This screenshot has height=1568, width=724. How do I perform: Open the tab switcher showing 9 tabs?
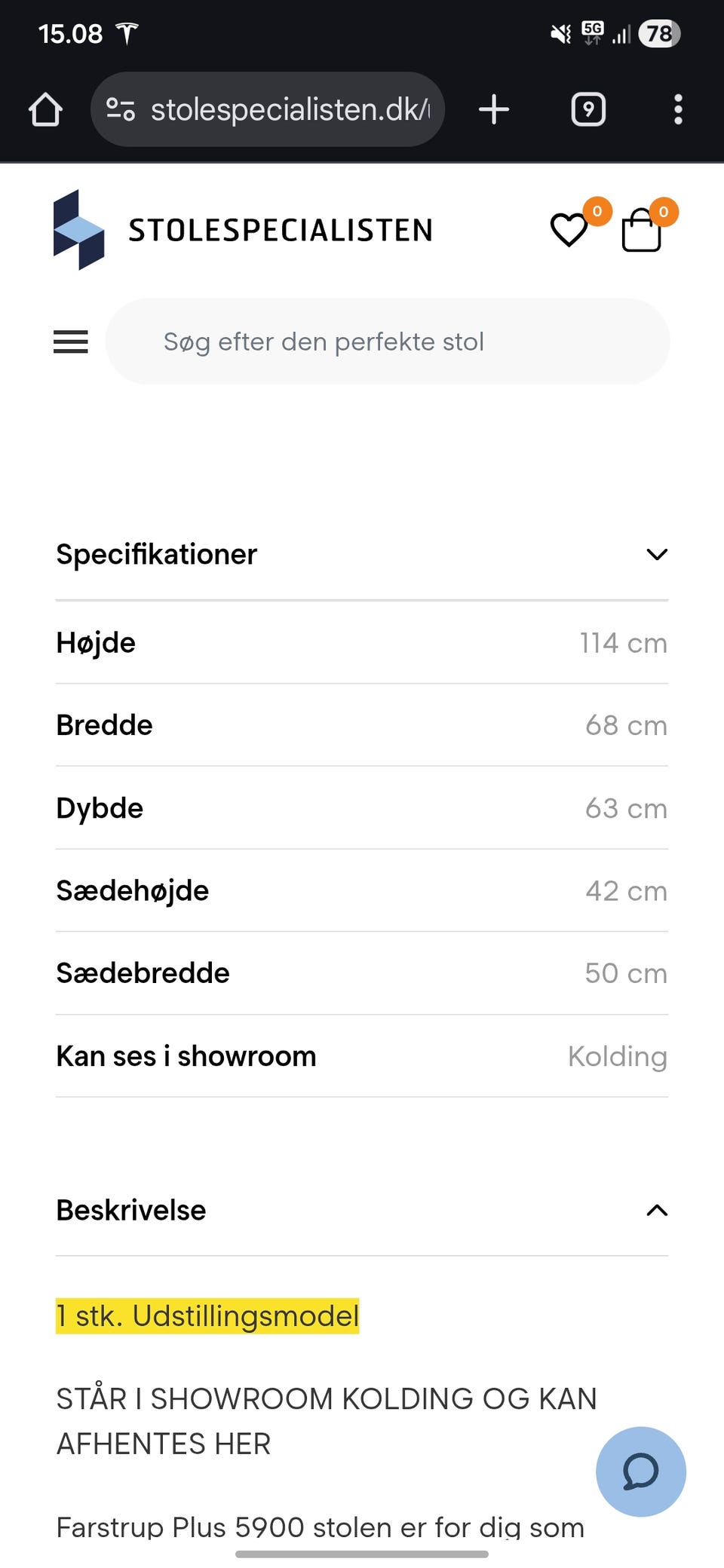click(x=588, y=109)
